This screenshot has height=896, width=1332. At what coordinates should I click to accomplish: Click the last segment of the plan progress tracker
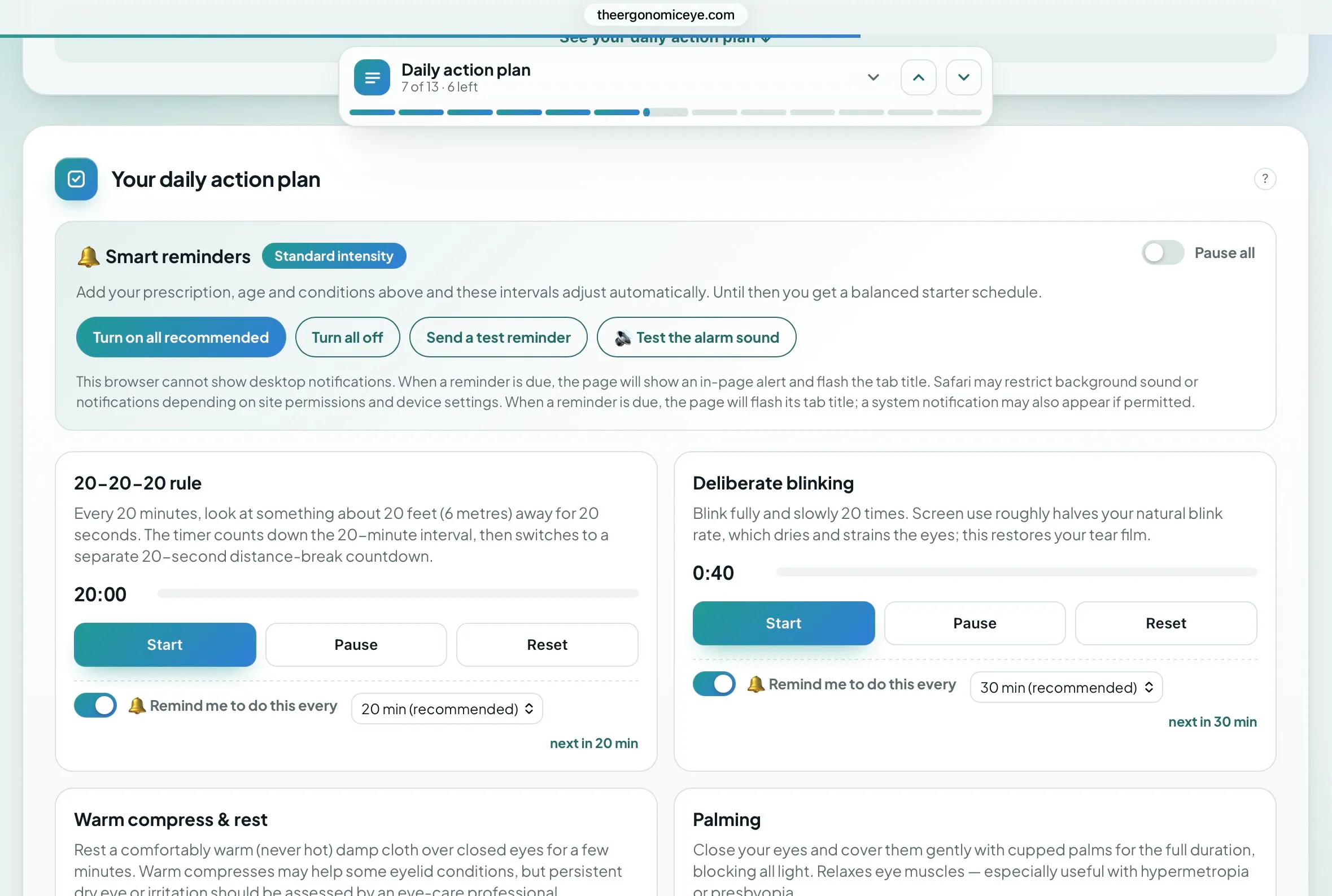point(959,112)
